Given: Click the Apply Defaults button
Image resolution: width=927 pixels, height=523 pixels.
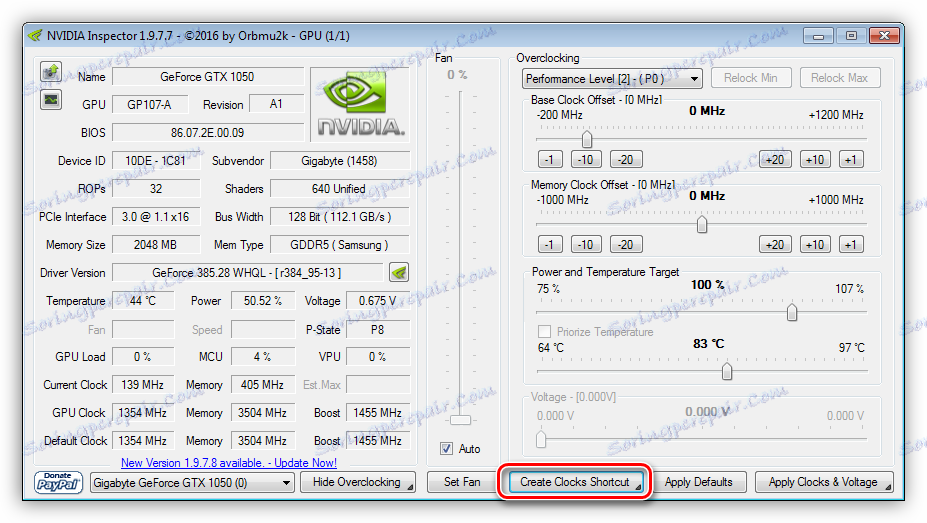Looking at the screenshot, I should [699, 482].
